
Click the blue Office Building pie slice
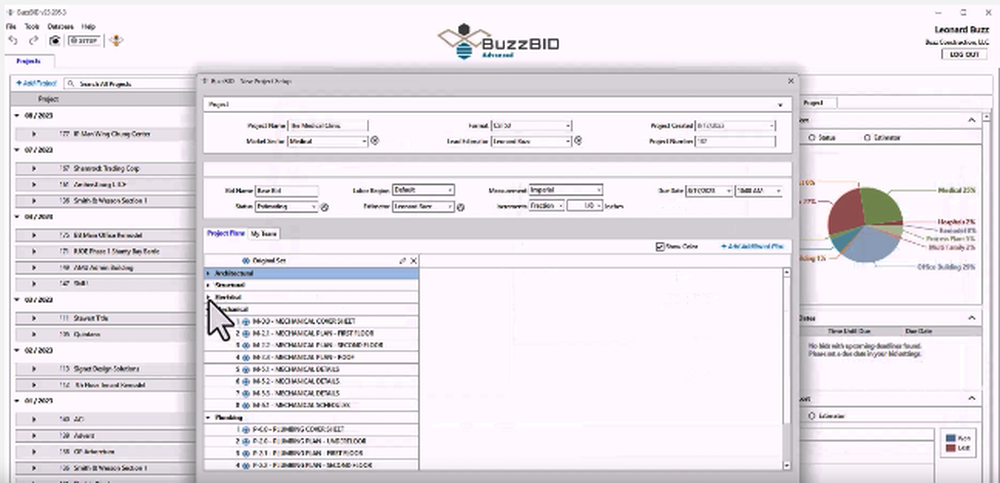[871, 246]
